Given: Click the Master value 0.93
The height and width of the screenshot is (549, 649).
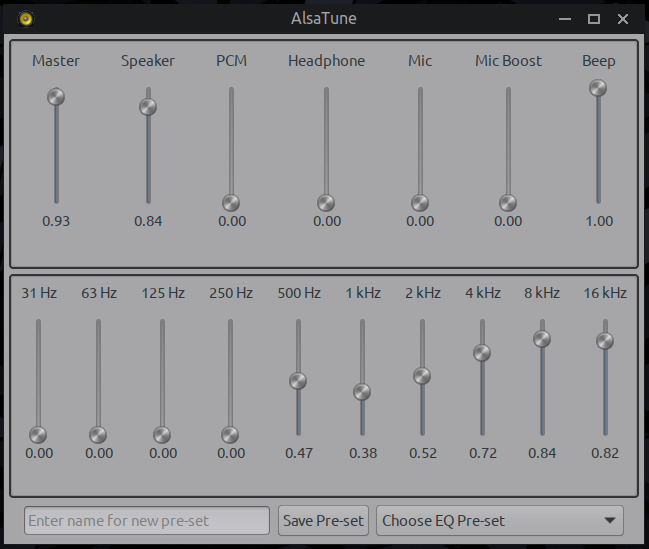Looking at the screenshot, I should [56, 221].
